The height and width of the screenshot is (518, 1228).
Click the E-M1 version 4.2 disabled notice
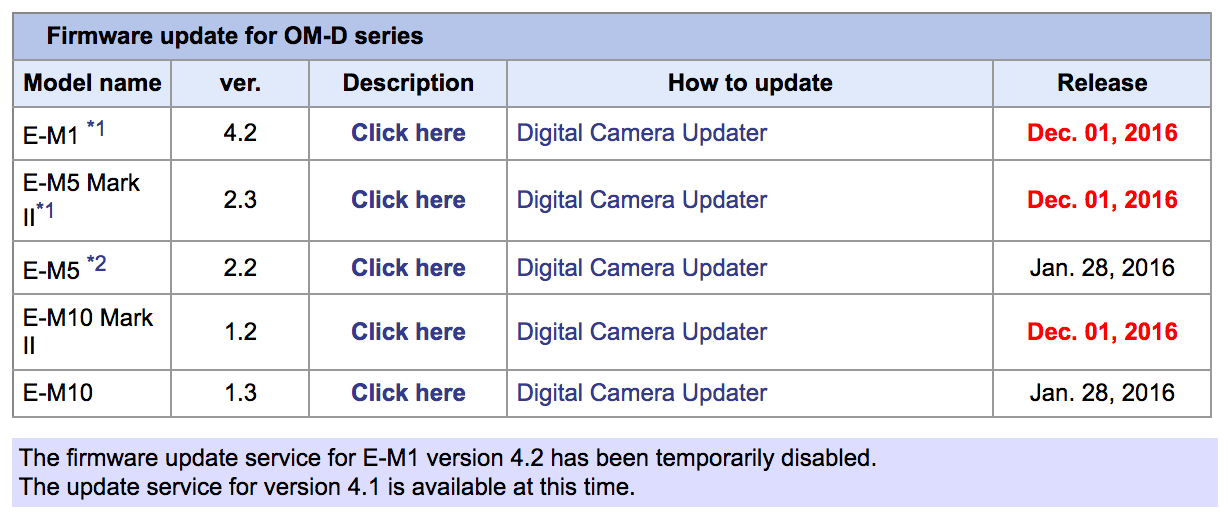point(448,459)
